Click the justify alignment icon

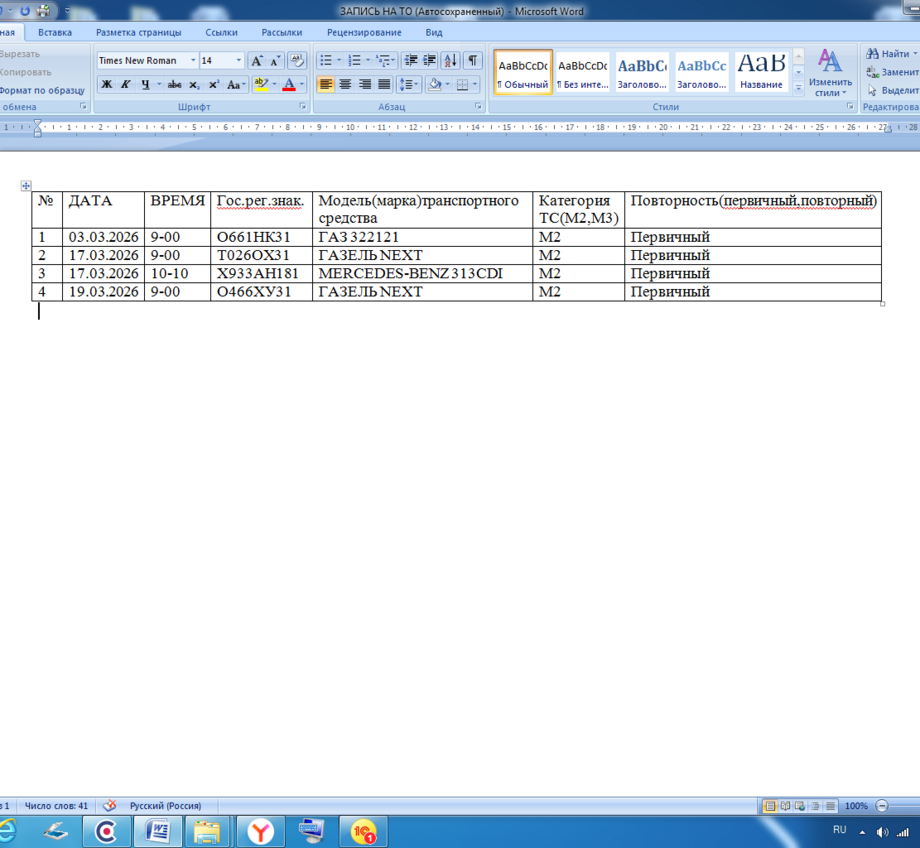click(383, 85)
